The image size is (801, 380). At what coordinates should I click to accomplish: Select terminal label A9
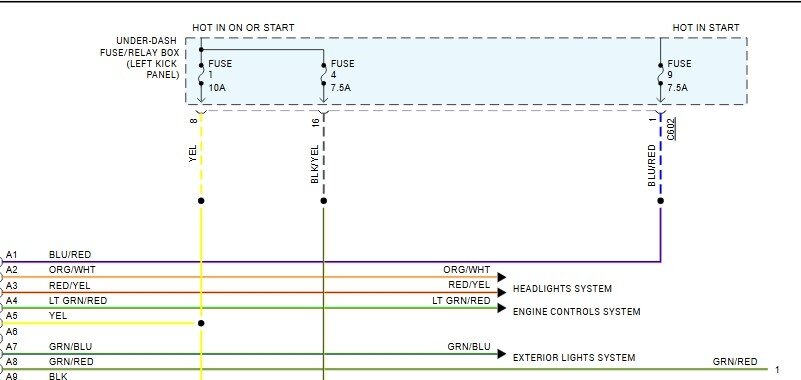(x=11, y=376)
